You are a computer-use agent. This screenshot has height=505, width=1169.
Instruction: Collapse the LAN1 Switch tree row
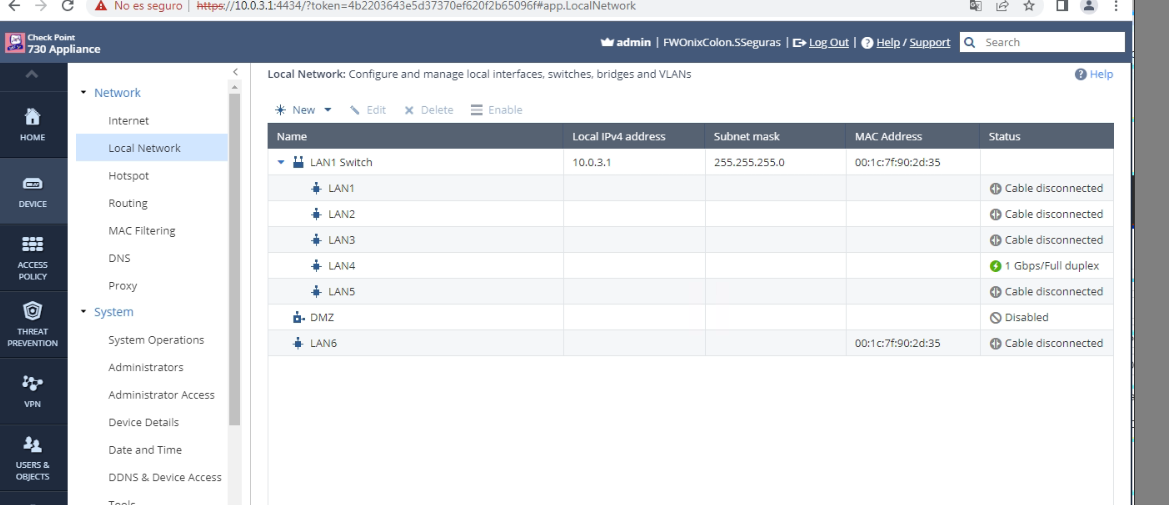pos(282,162)
